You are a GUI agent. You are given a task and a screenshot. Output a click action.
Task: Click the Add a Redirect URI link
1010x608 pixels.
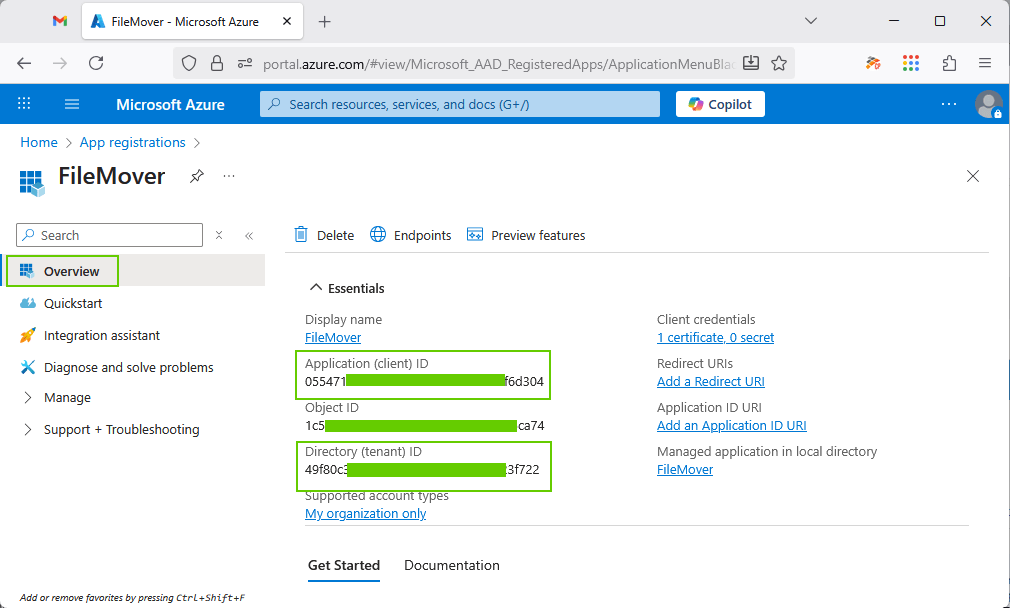pyautogui.click(x=710, y=381)
